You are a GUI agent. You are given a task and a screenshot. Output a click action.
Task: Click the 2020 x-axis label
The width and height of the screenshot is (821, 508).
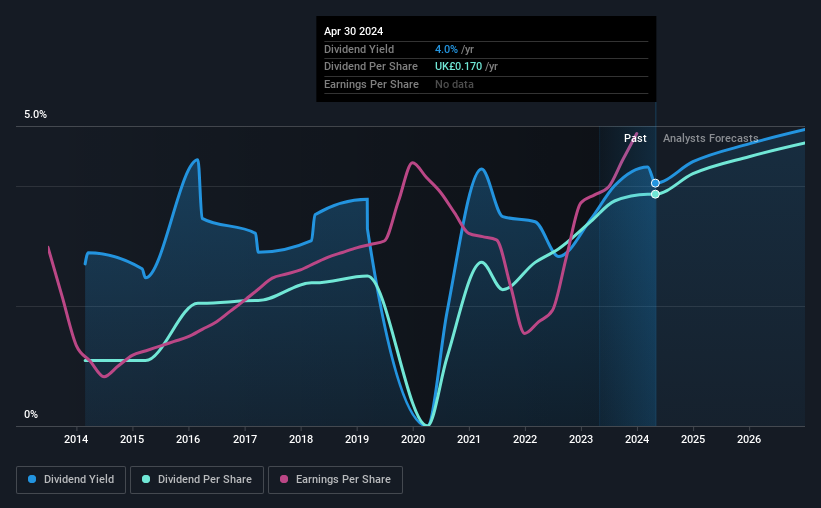[413, 439]
